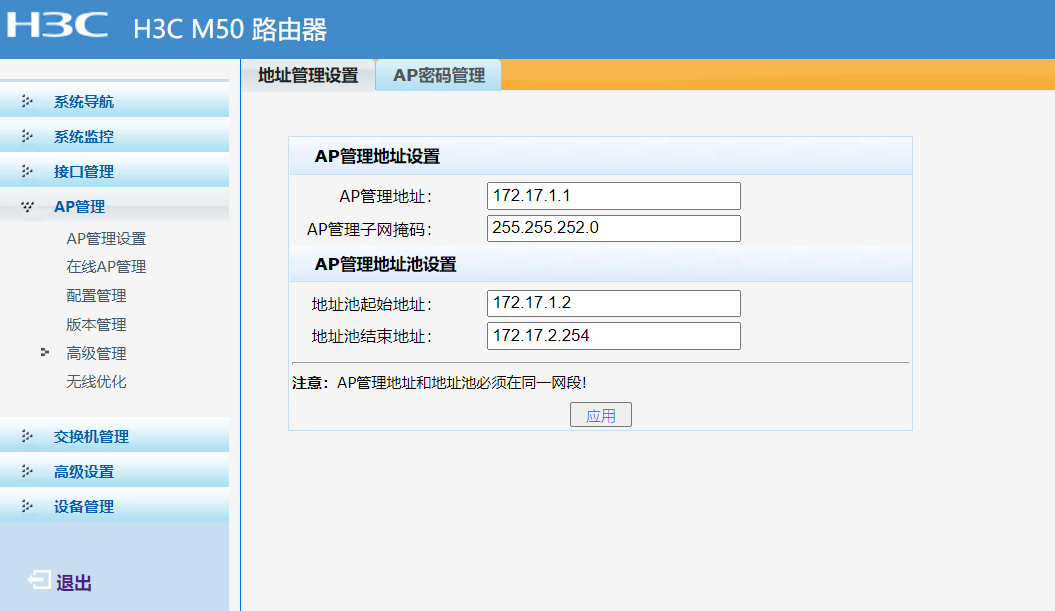Click the AP管理子网掩码 input field
Image resolution: width=1055 pixels, height=611 pixels.
pyautogui.click(x=614, y=228)
